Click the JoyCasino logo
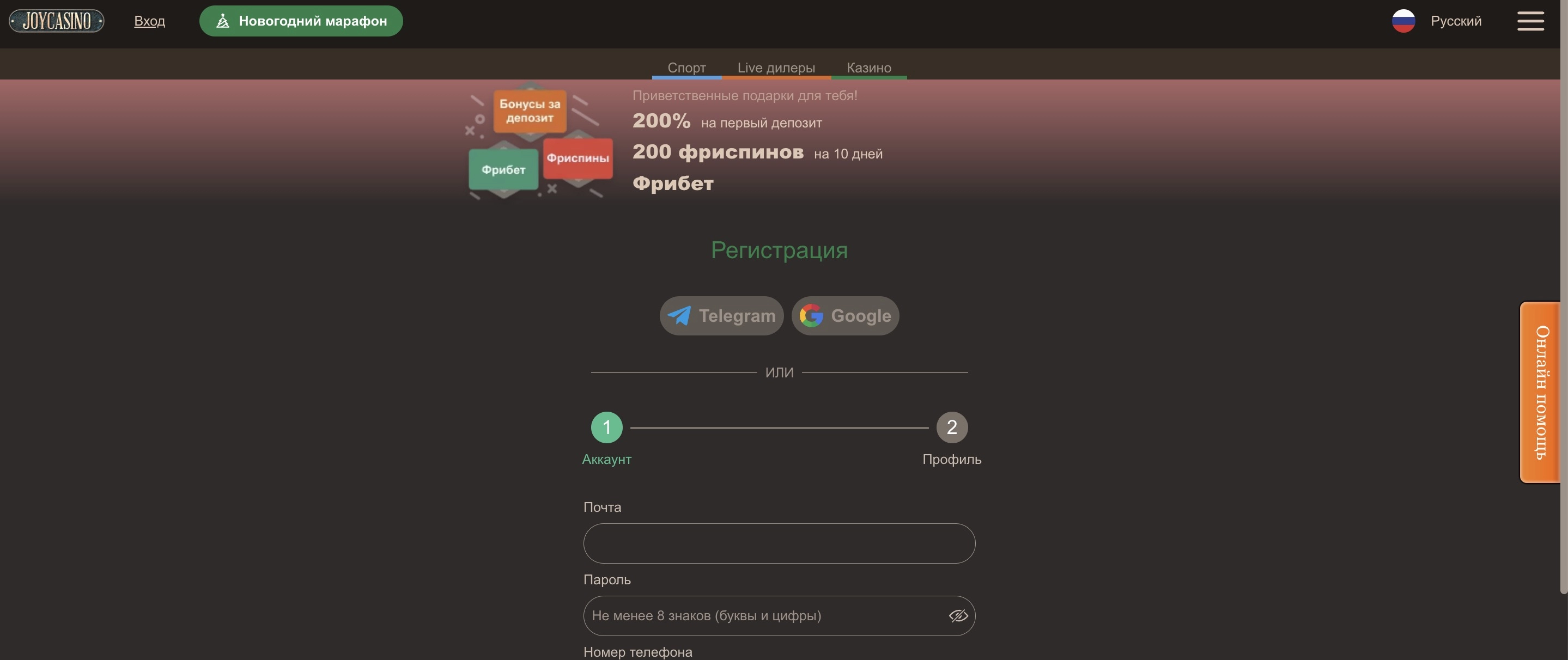The image size is (1568, 660). pyautogui.click(x=57, y=21)
